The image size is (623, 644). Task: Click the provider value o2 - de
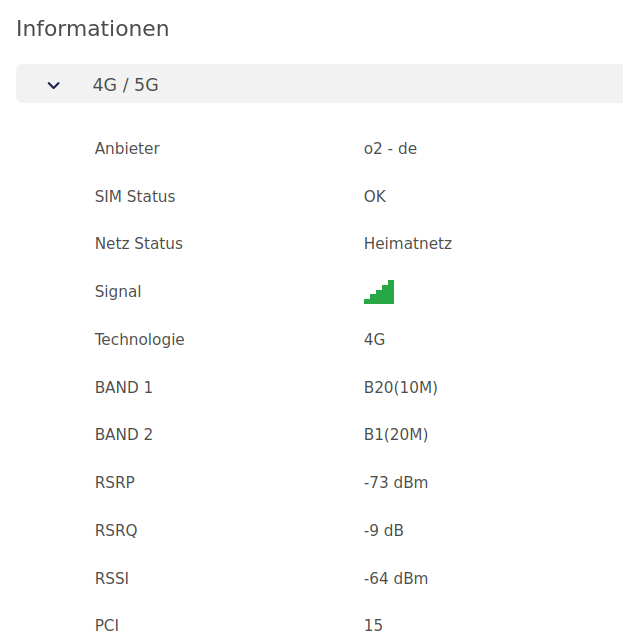click(390, 149)
